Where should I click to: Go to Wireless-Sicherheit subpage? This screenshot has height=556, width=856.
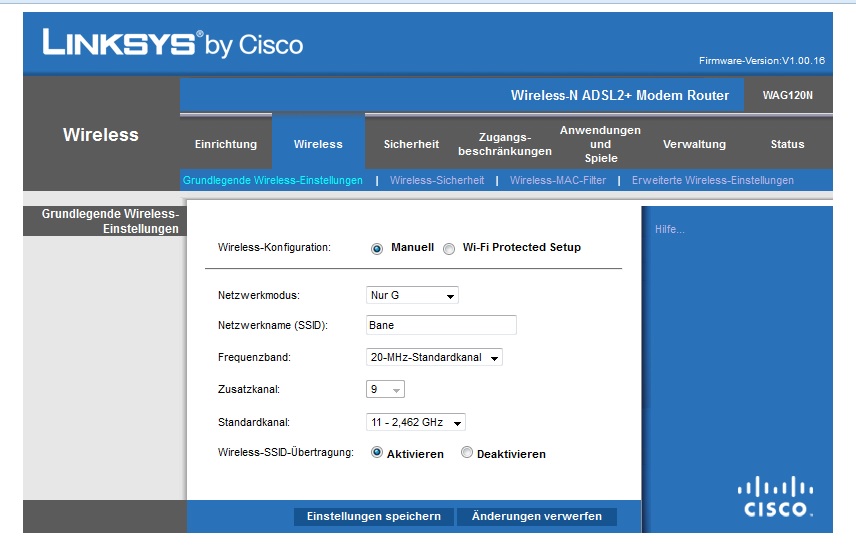click(437, 180)
